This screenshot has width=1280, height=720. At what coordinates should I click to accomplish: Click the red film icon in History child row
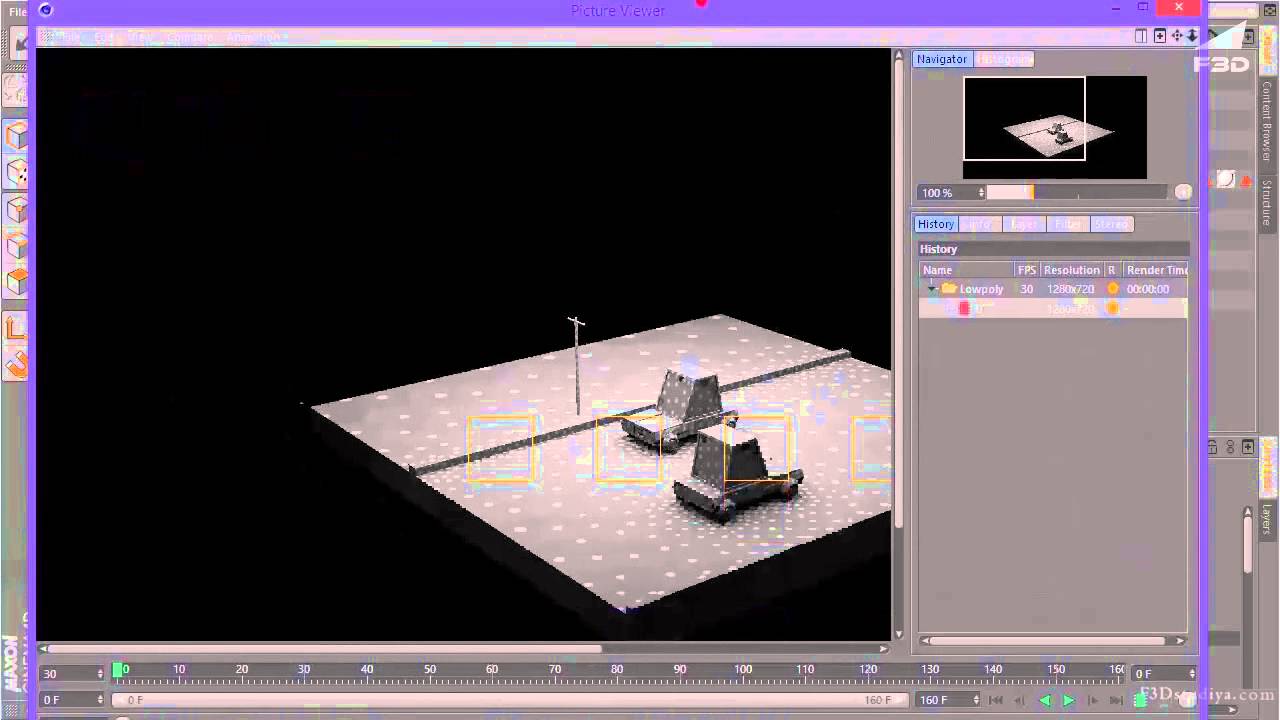pyautogui.click(x=964, y=309)
